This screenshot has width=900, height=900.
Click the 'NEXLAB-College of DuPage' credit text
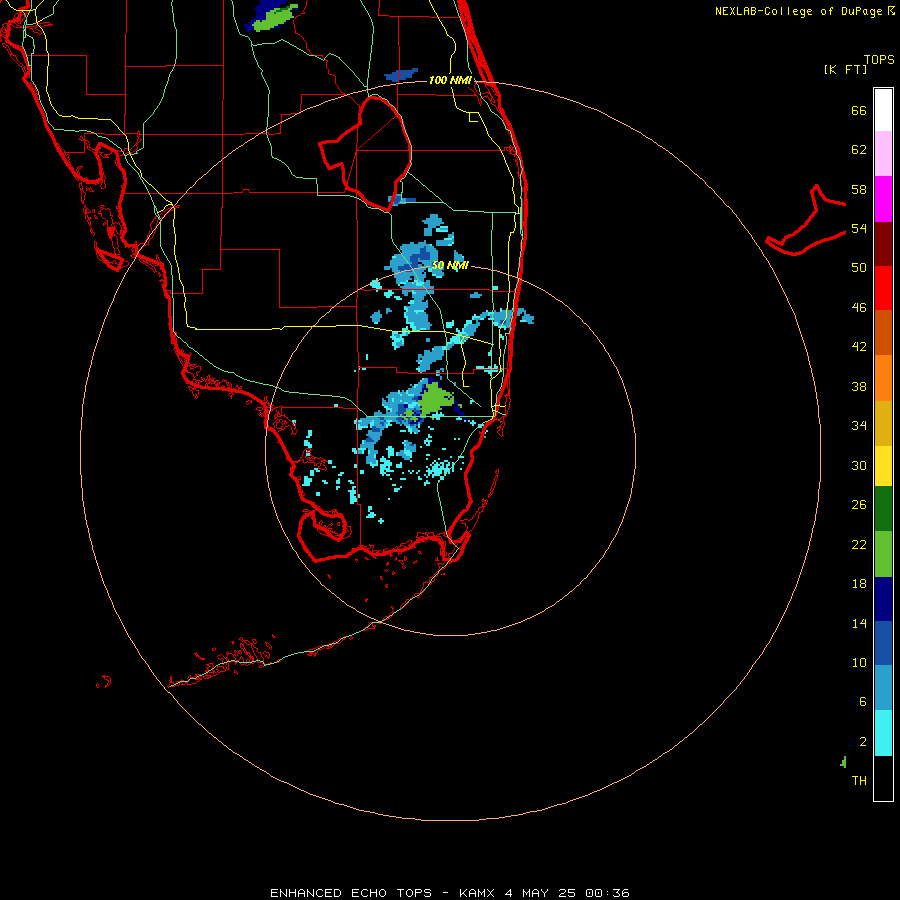coord(798,11)
